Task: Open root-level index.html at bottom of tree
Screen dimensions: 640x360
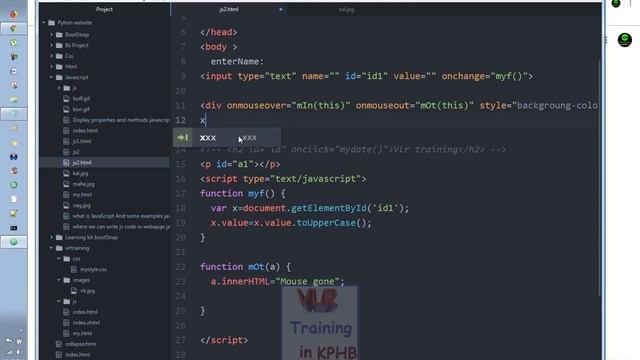Action: 78,354
